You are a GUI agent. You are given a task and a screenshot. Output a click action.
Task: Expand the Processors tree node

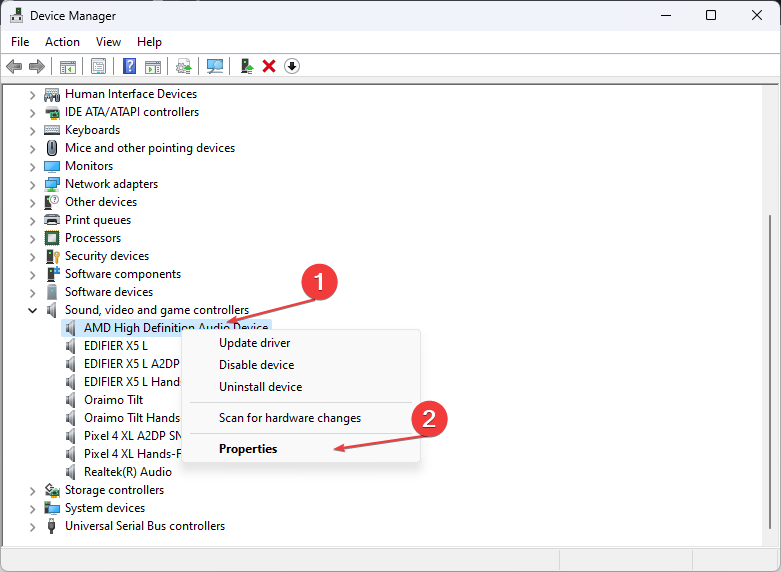[x=32, y=238]
